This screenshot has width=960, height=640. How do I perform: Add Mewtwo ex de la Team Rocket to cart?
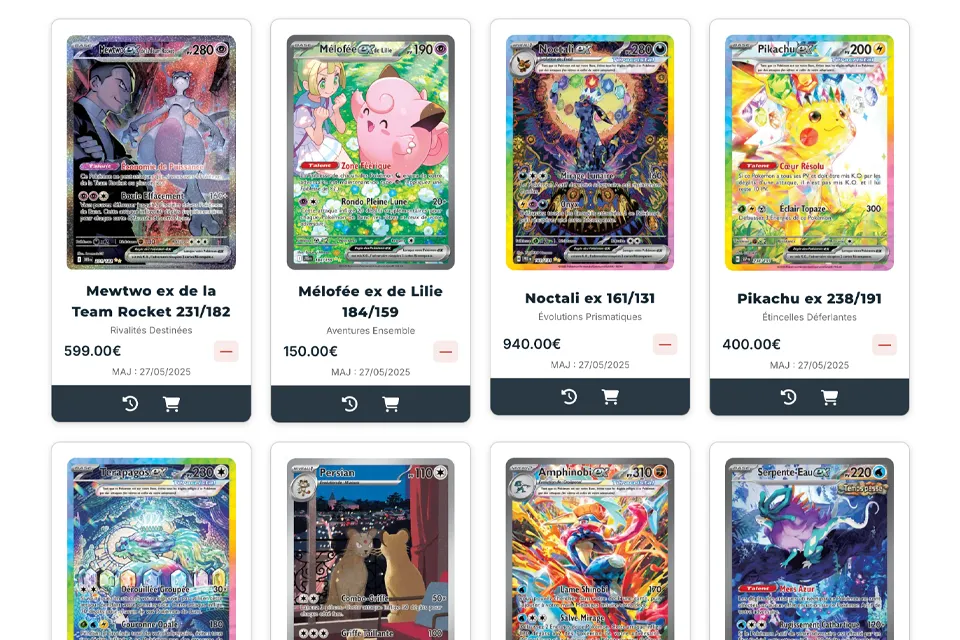171,404
